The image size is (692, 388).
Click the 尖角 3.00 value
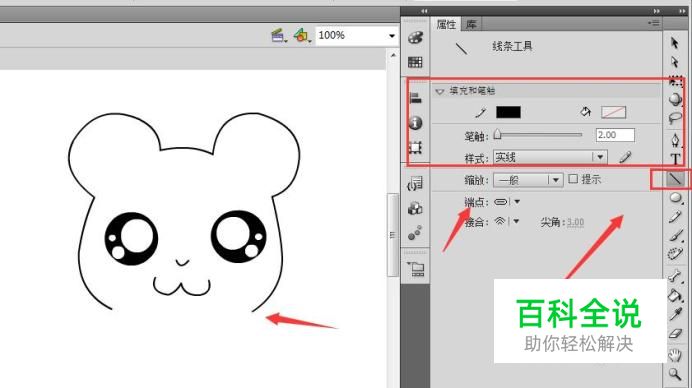pyautogui.click(x=575, y=222)
